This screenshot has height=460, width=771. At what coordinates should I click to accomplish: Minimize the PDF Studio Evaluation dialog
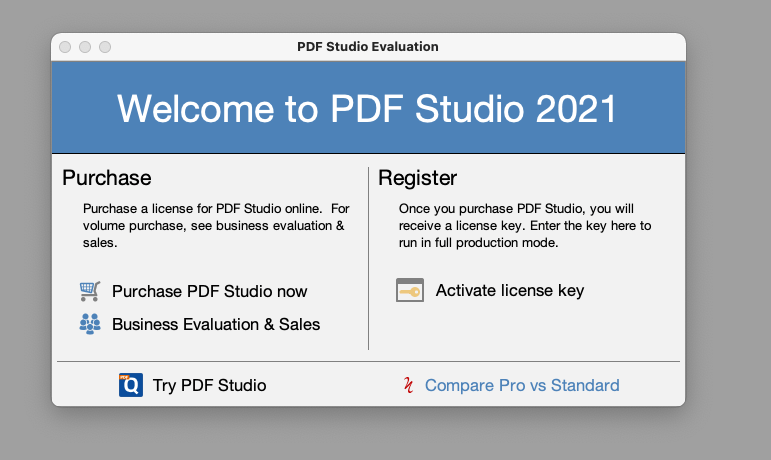(x=85, y=47)
